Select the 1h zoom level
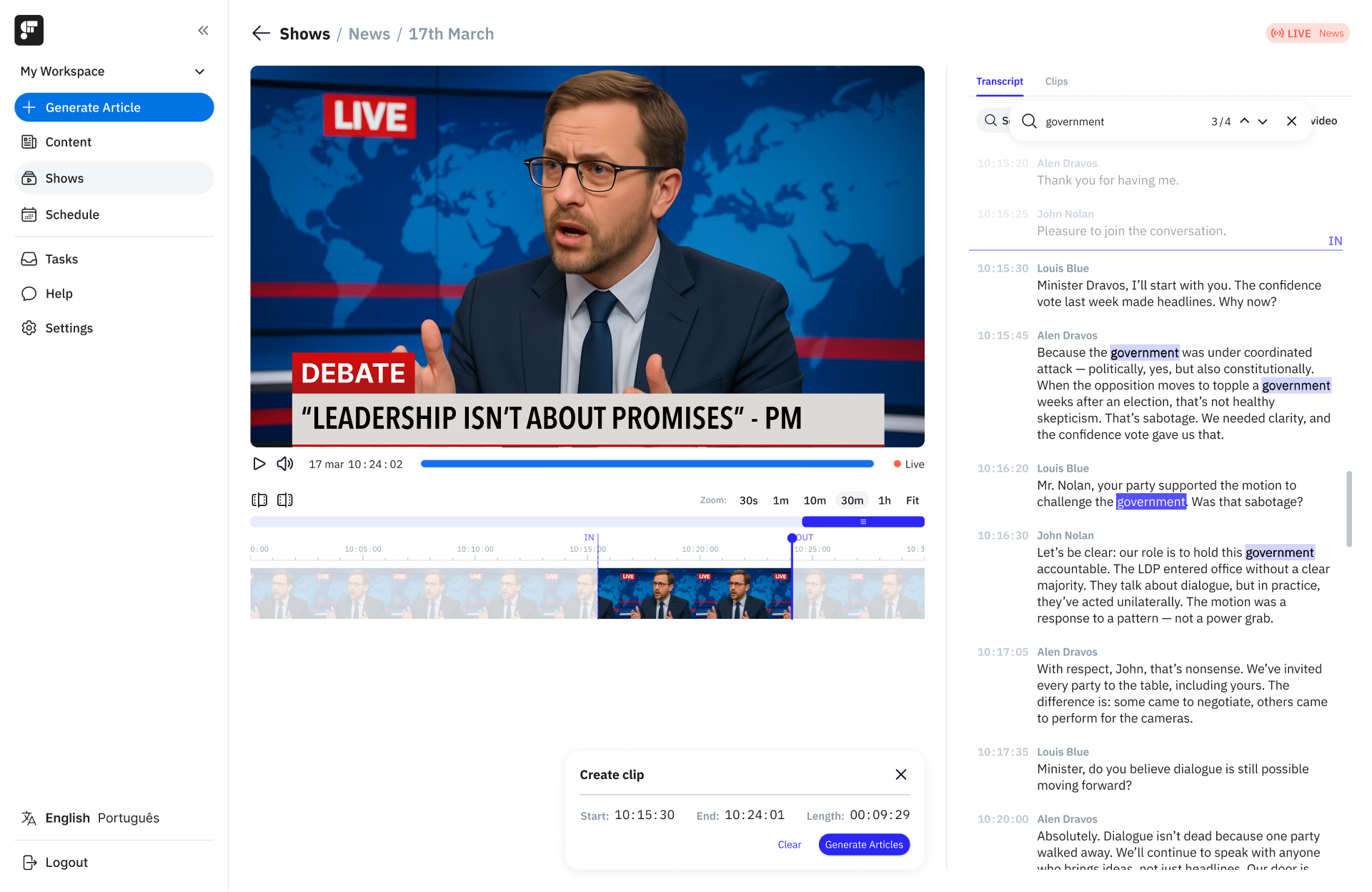 coord(885,500)
